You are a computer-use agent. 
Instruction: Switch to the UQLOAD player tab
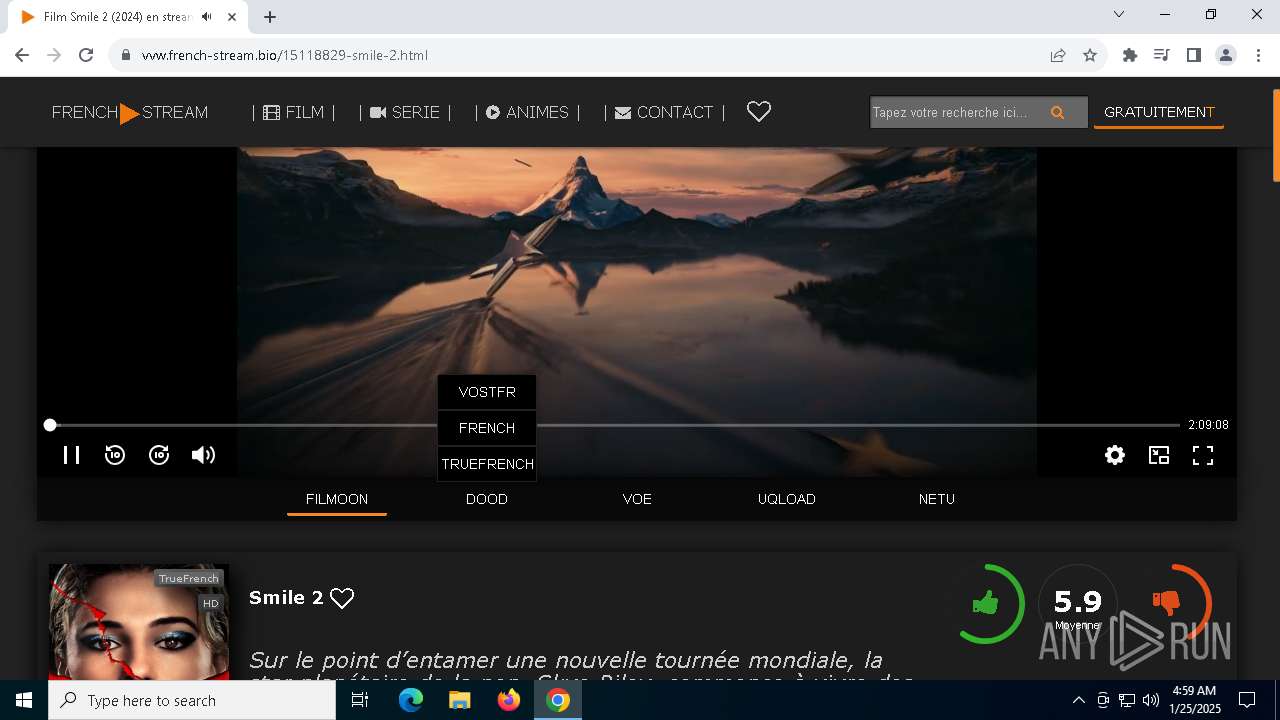[787, 499]
